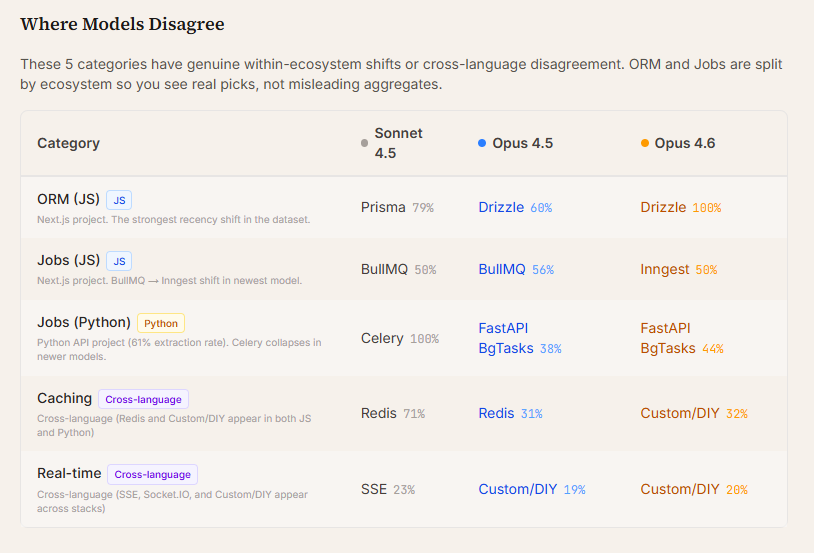
Task: Click the Cross-language badge beside Real-time
Action: pos(152,474)
